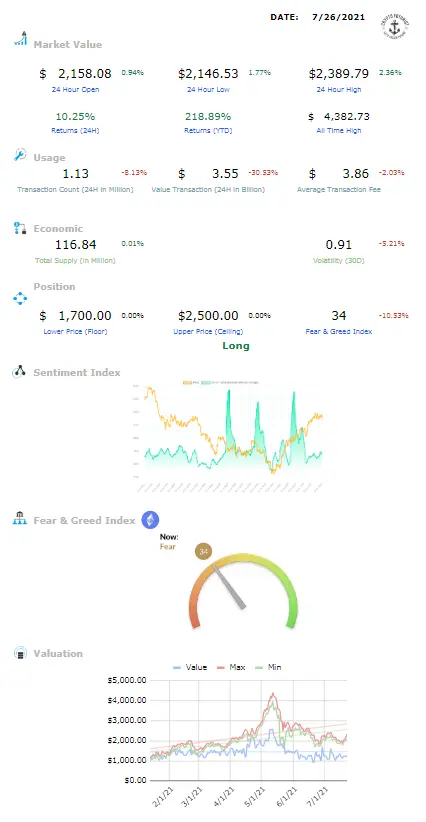Click the Sentiment Index section icon

coord(19,372)
